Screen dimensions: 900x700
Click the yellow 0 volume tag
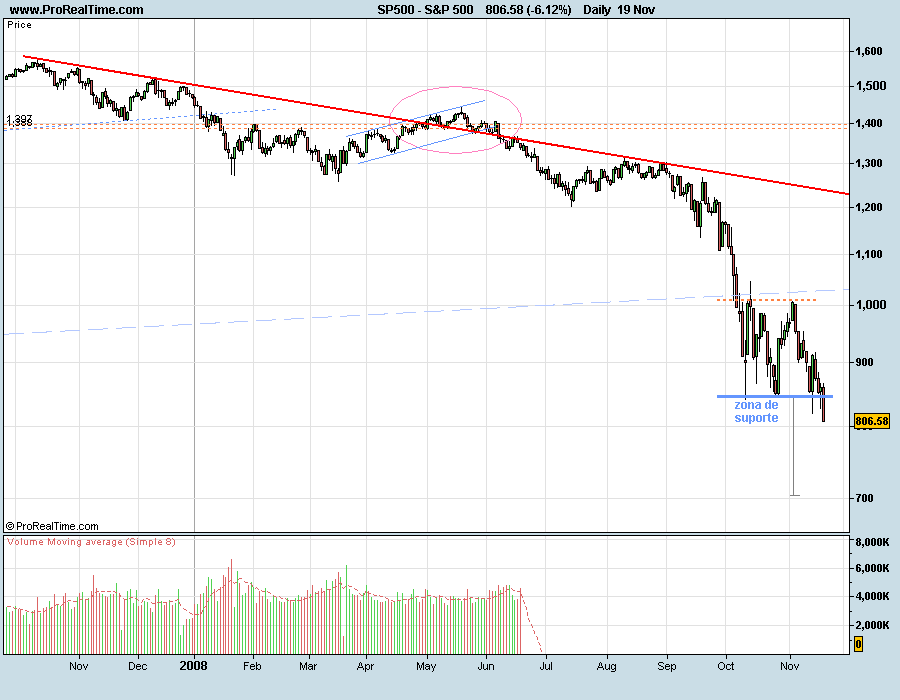click(x=858, y=644)
